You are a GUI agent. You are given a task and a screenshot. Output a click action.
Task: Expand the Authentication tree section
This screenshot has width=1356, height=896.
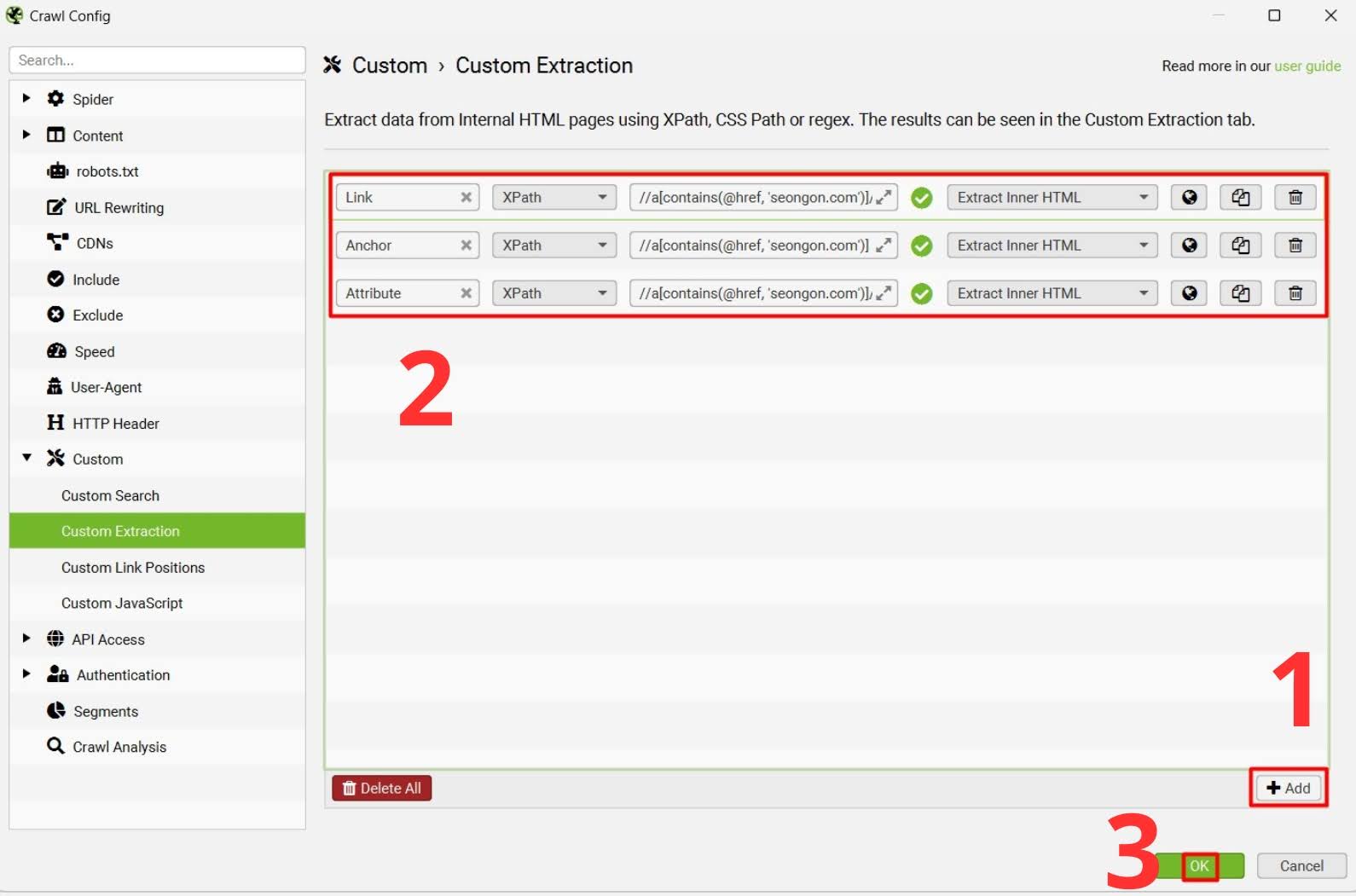click(26, 673)
